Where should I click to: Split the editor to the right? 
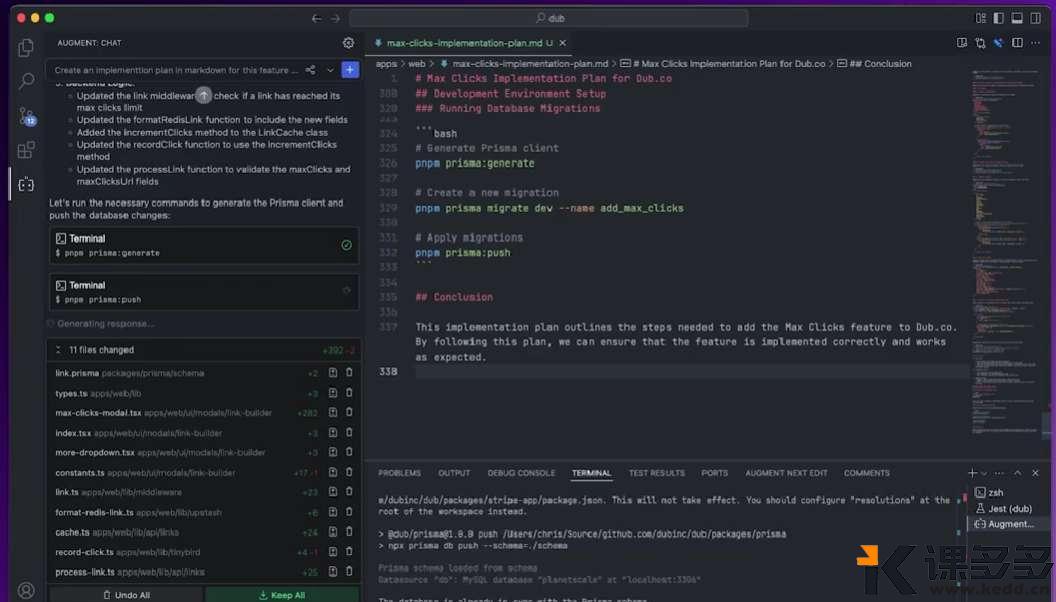1017,43
